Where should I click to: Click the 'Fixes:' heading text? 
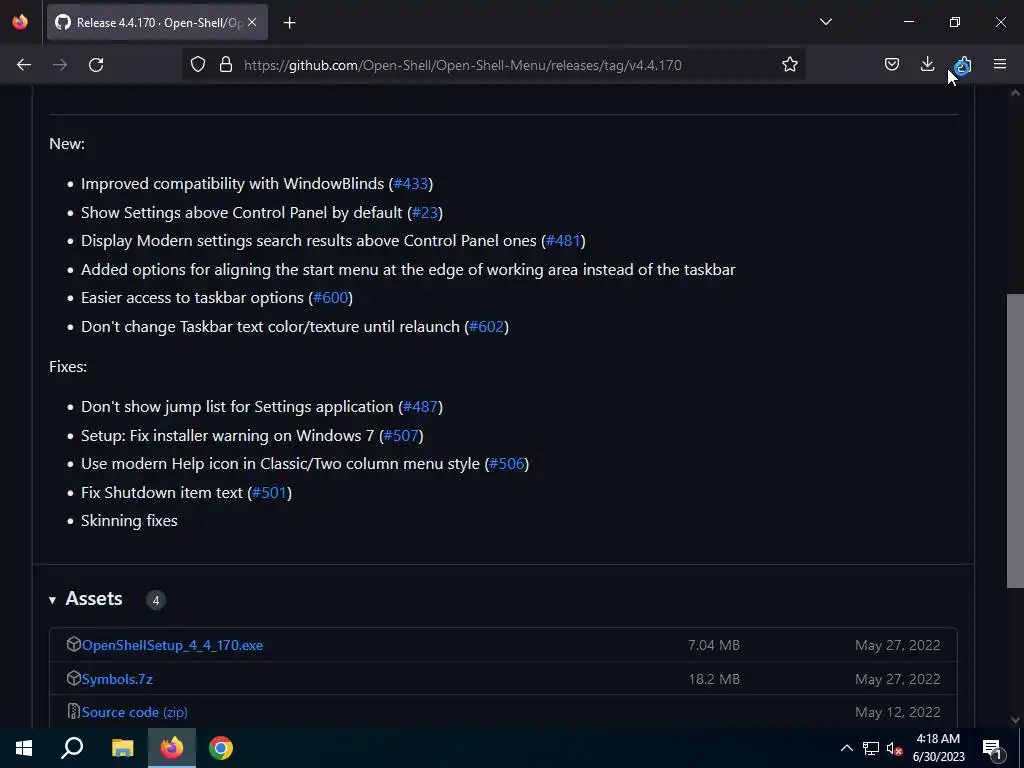(68, 366)
